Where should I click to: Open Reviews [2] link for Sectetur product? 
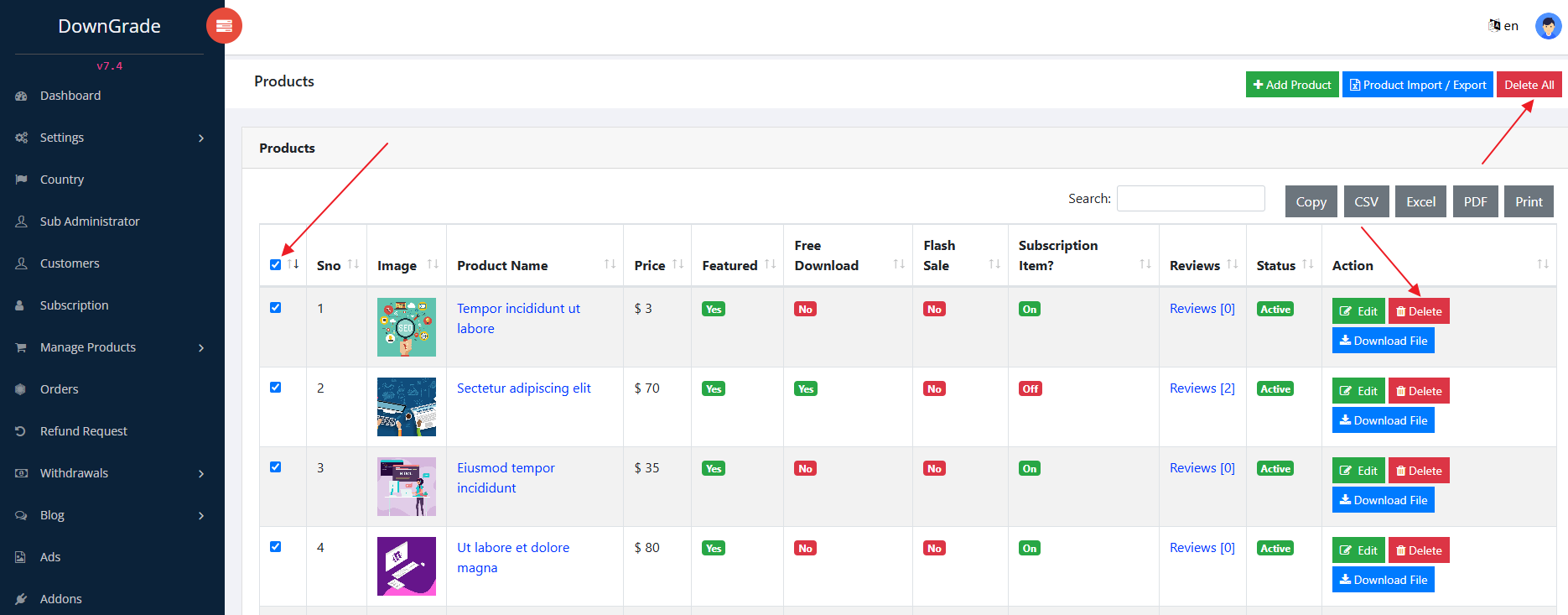tap(1202, 388)
